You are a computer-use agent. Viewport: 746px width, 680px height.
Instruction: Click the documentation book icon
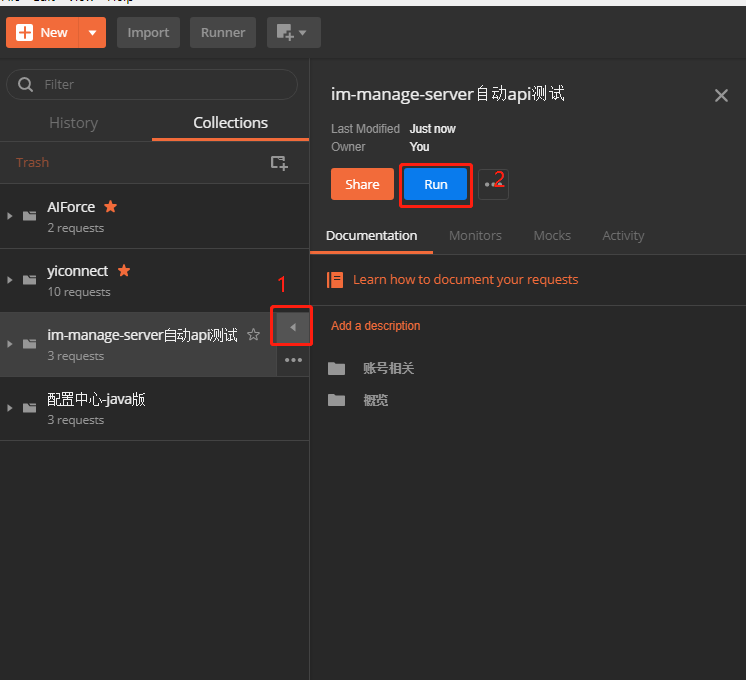[335, 280]
